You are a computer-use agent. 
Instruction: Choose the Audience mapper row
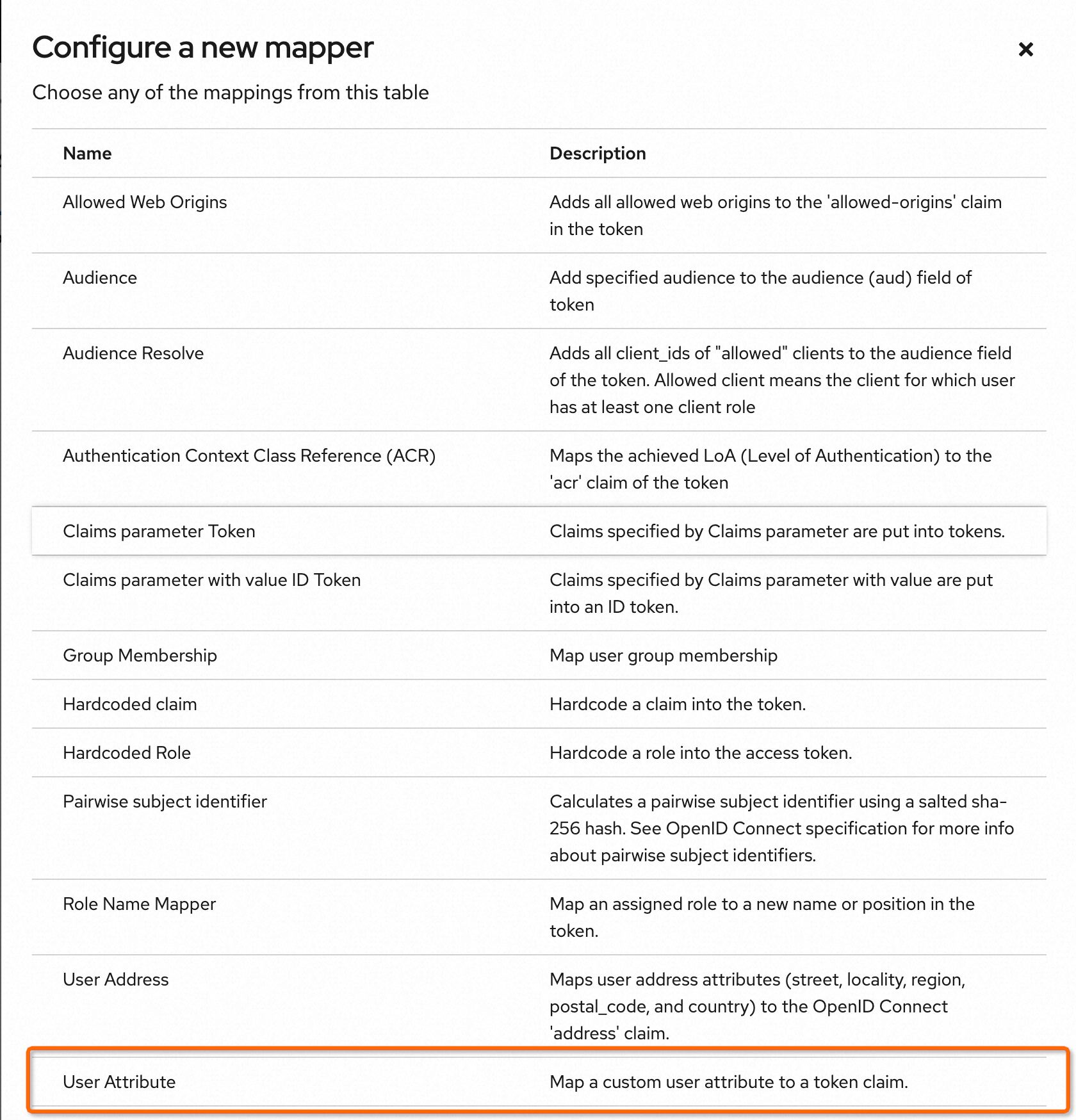click(x=100, y=278)
